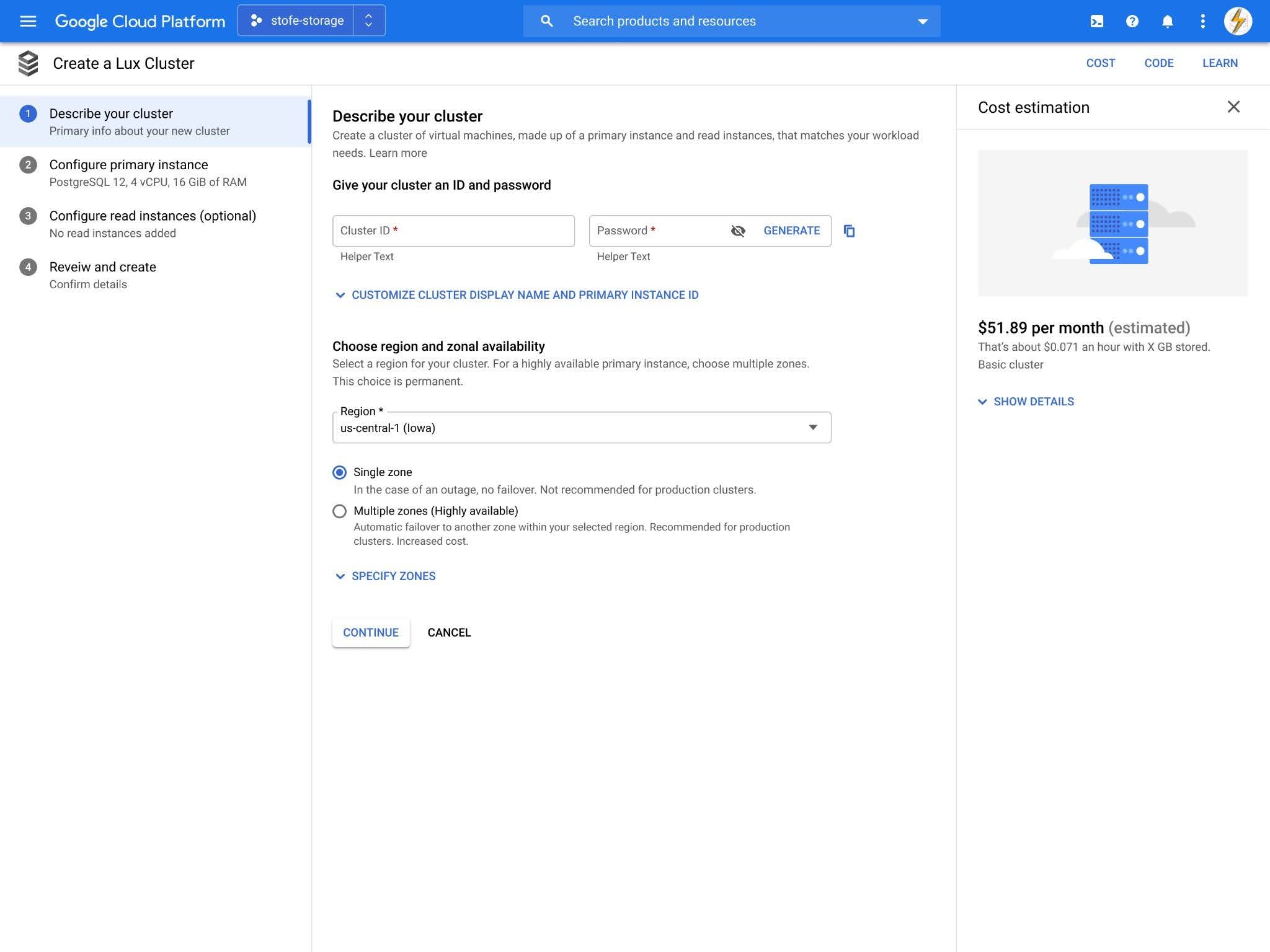Viewport: 1270px width, 952px height.
Task: Click the project switcher up-down arrows
Action: [x=369, y=20]
